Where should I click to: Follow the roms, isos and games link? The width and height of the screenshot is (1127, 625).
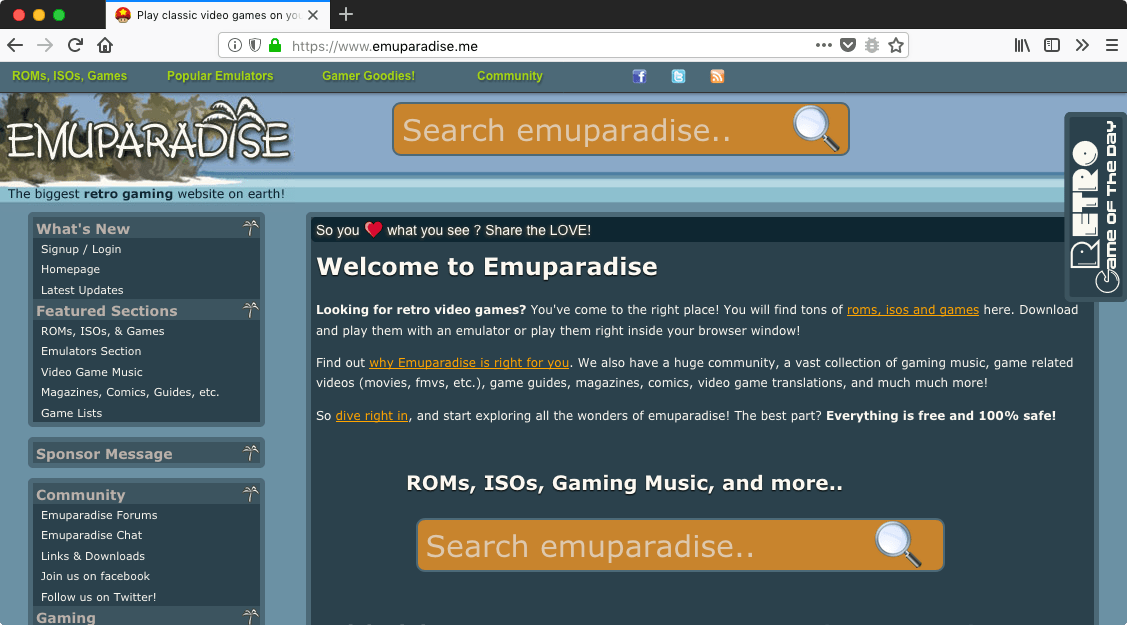tap(913, 310)
